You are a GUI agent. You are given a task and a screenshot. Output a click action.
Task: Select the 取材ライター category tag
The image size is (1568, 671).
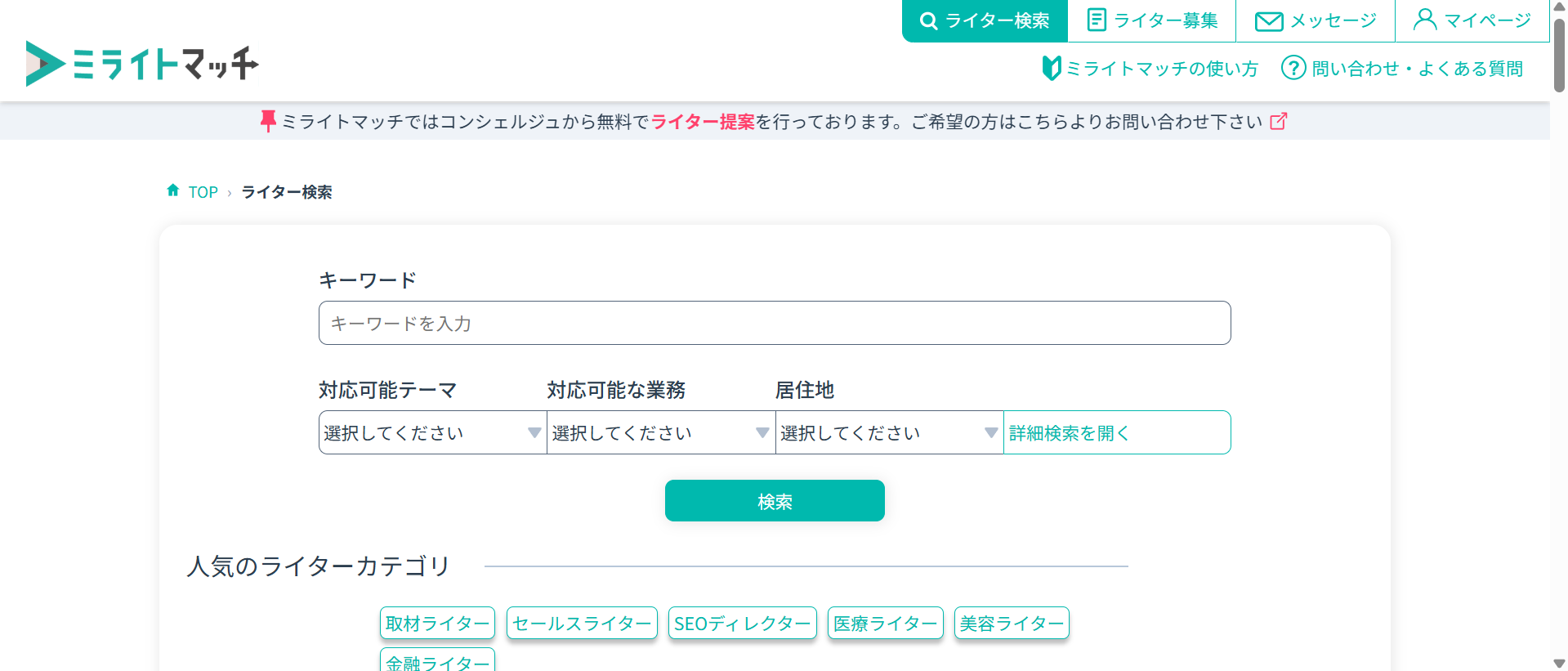point(437,624)
